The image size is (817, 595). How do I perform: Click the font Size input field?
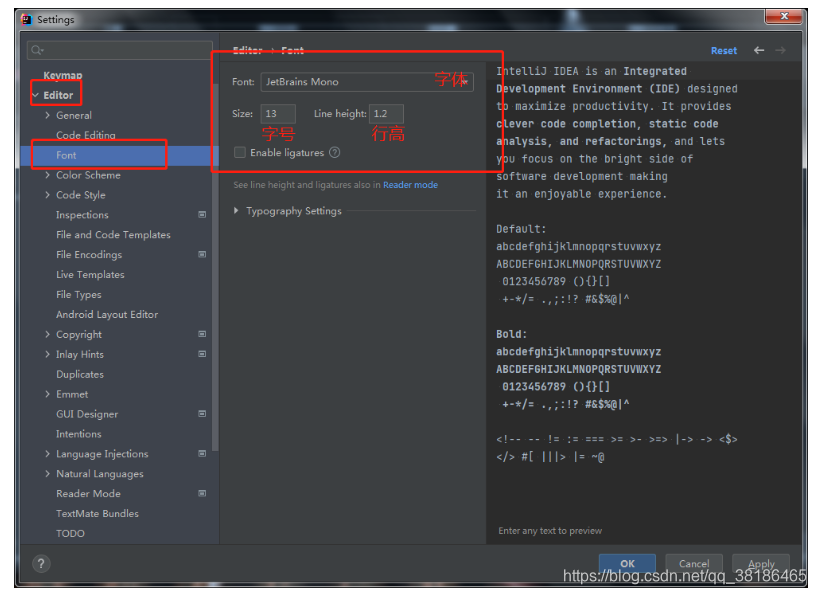point(278,114)
